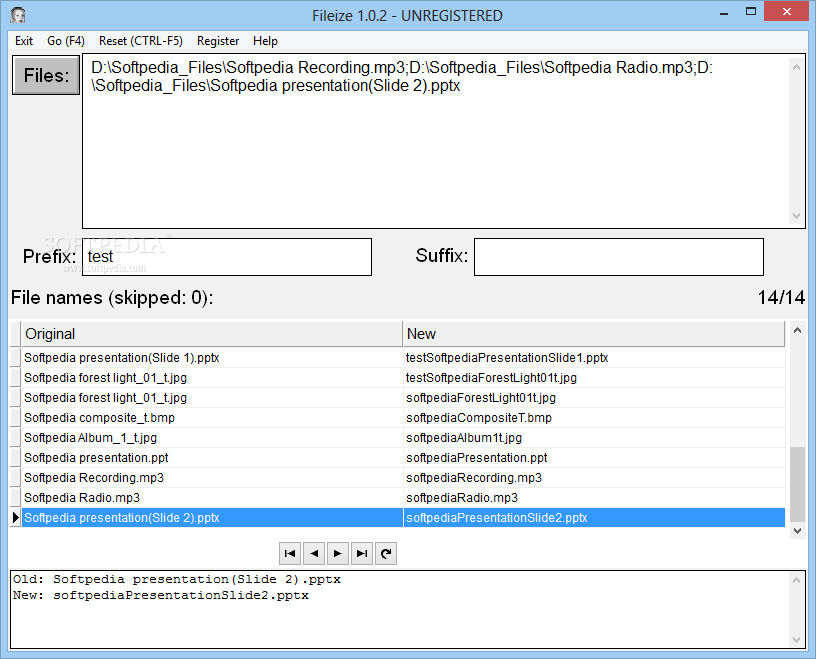Image resolution: width=816 pixels, height=659 pixels.
Task: Select original Softpedia forest light_01_t.jpg with test prefix
Action: point(212,377)
